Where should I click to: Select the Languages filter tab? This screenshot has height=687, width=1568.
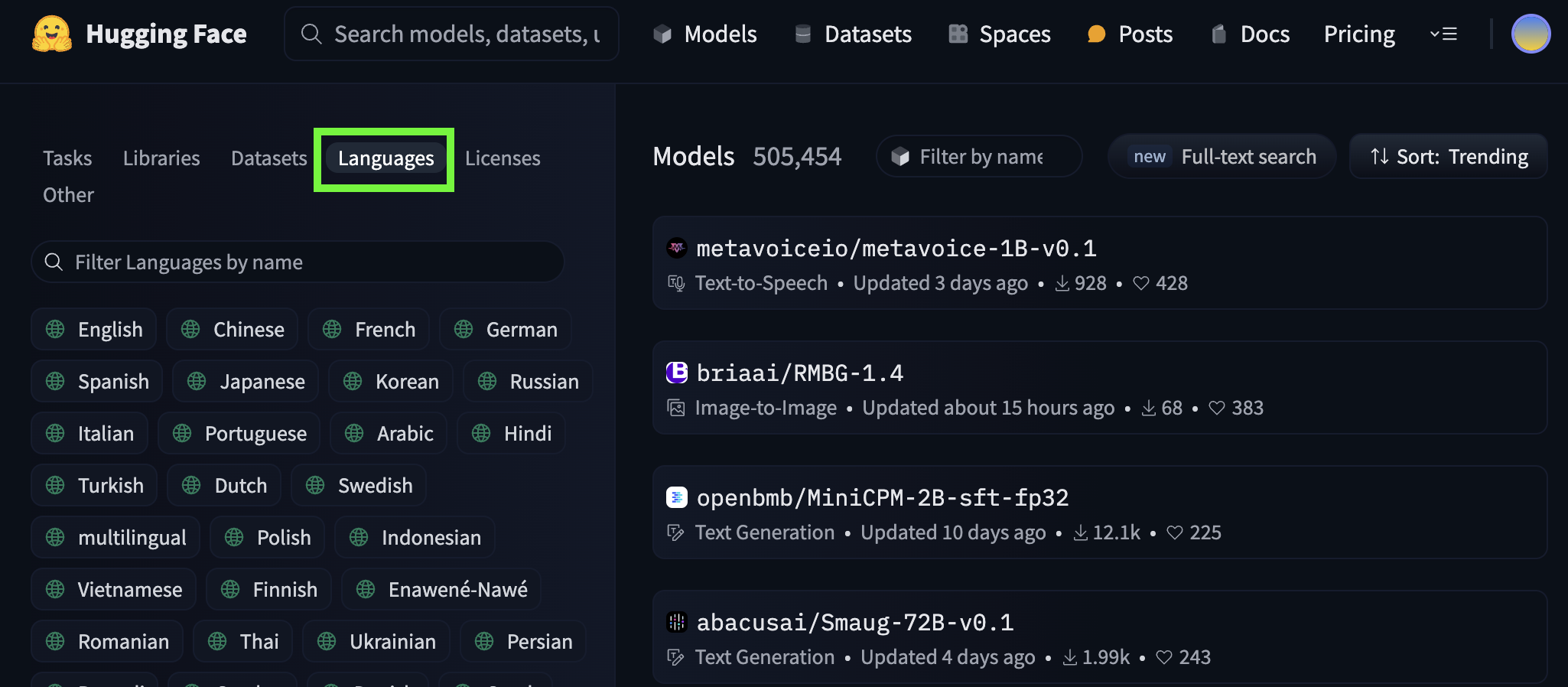386,158
